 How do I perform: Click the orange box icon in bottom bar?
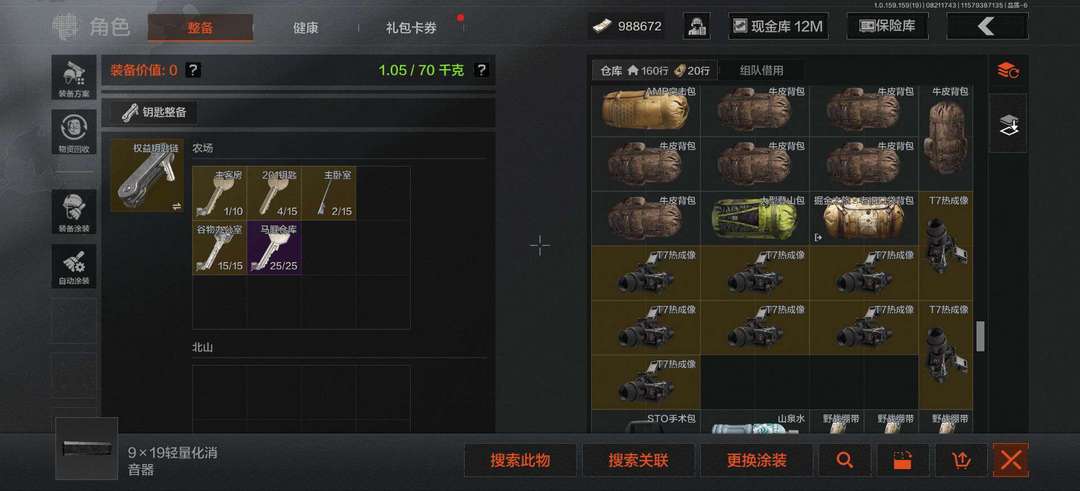pos(902,461)
